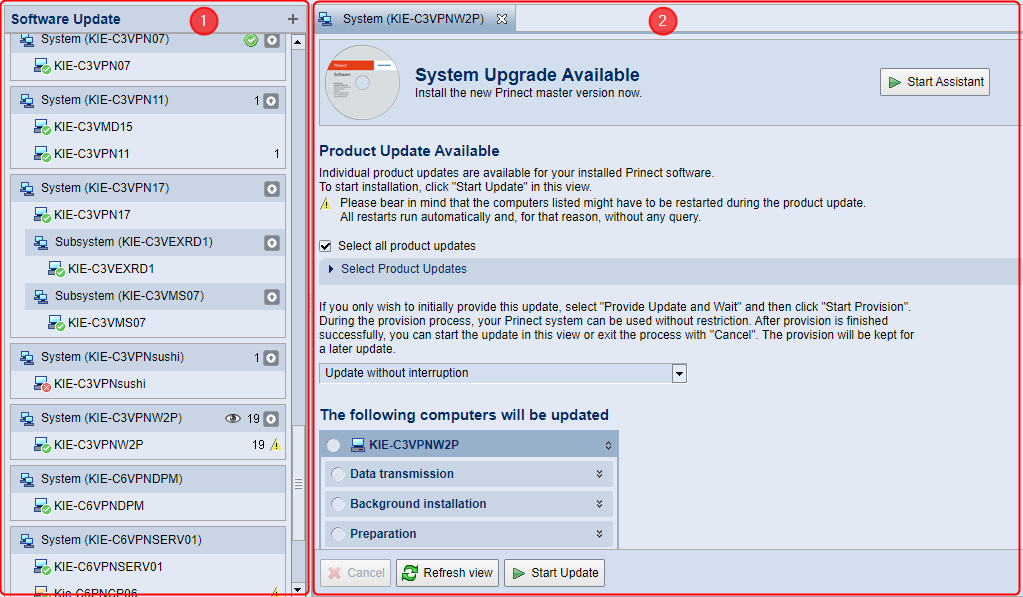Viewport: 1023px width, 597px height.
Task: Close the System (KIE-C3VPNW2P) tab
Action: pos(501,18)
